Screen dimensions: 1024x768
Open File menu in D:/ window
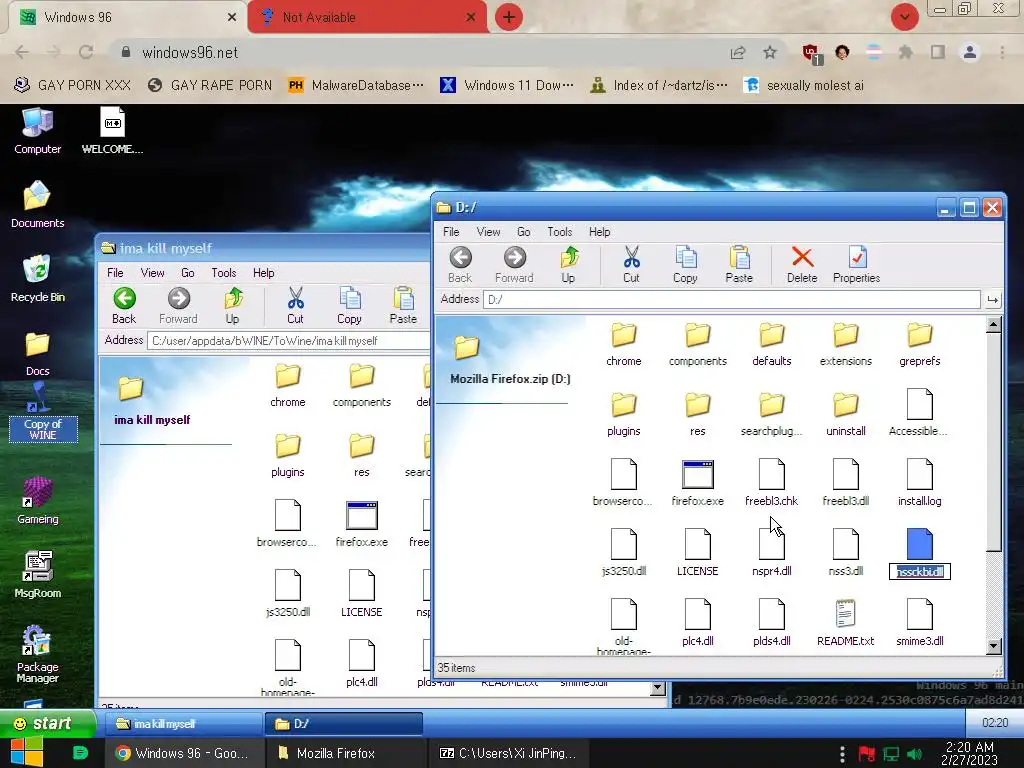[x=451, y=232]
